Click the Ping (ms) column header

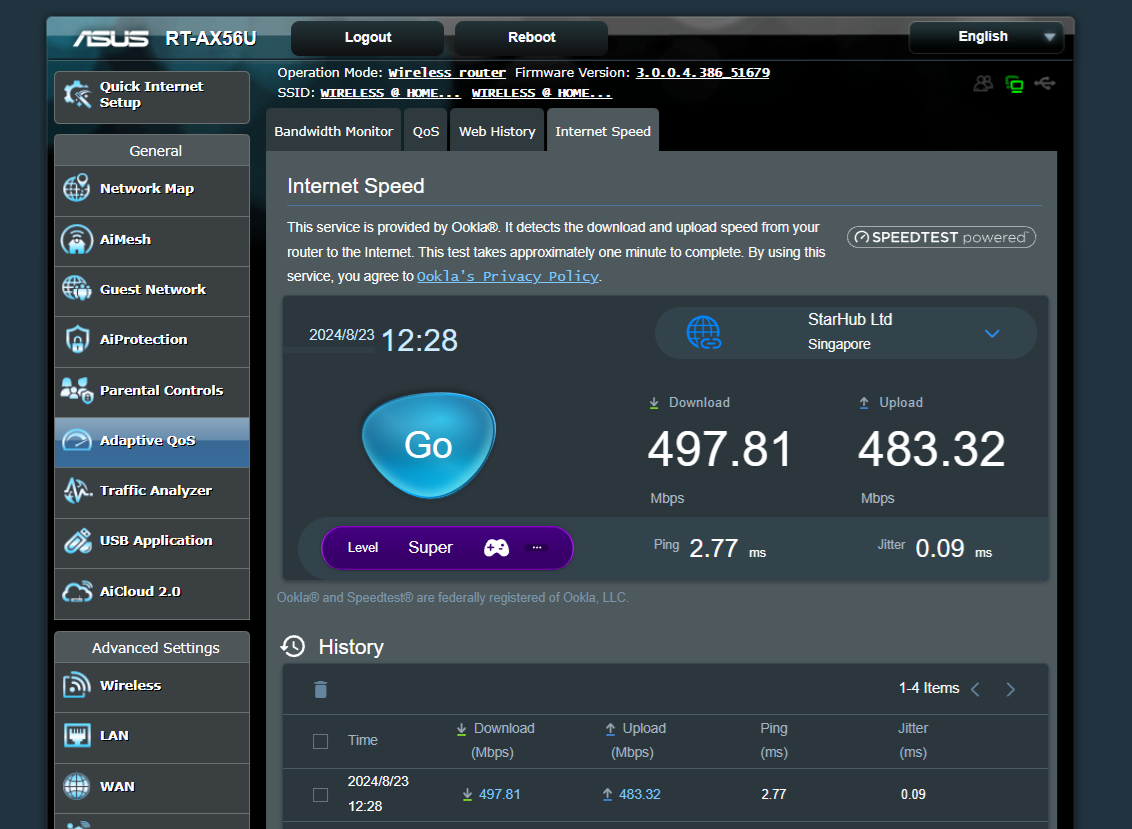pyautogui.click(x=774, y=740)
